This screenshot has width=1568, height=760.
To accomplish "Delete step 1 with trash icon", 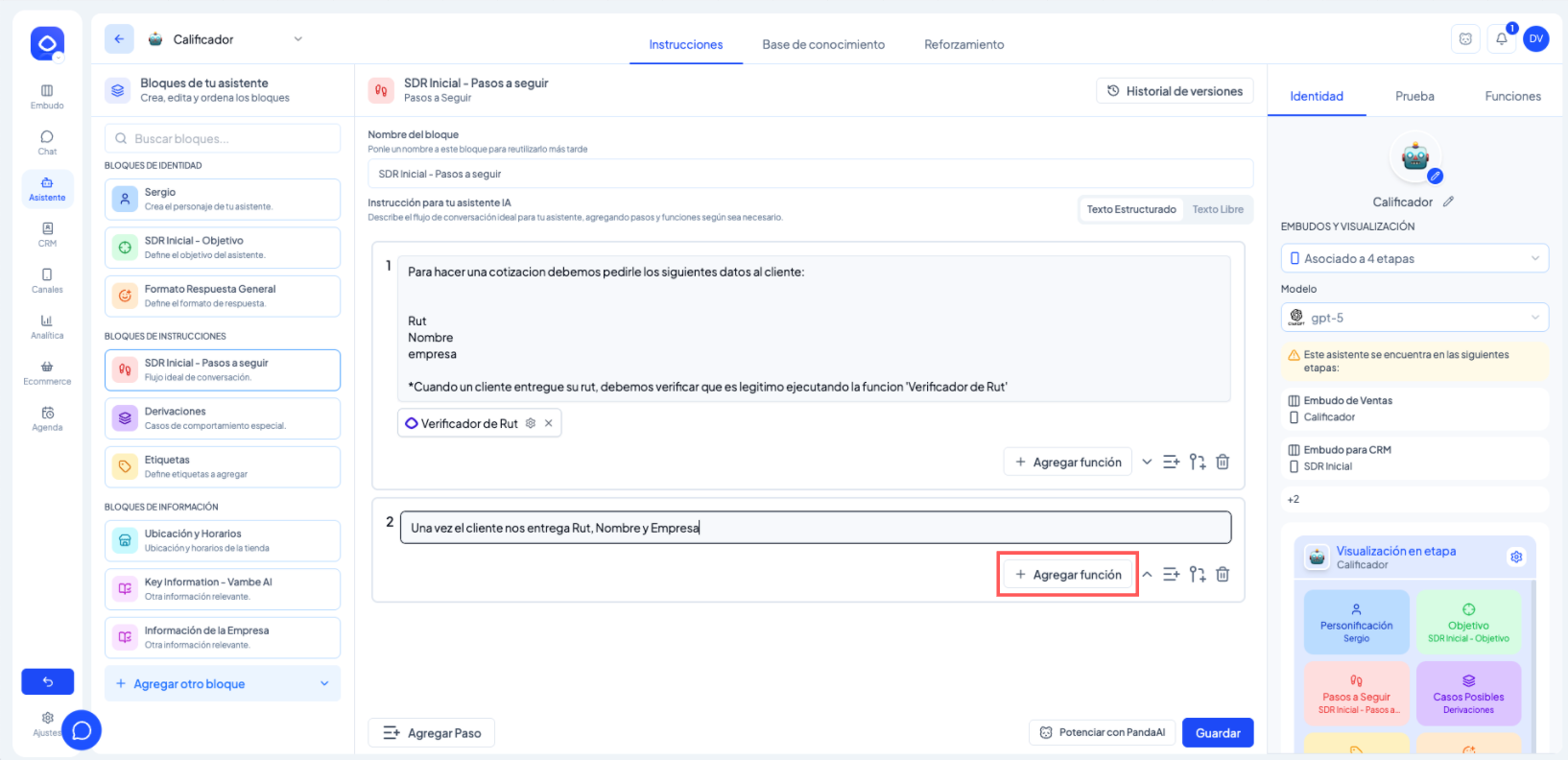I will pyautogui.click(x=1223, y=463).
